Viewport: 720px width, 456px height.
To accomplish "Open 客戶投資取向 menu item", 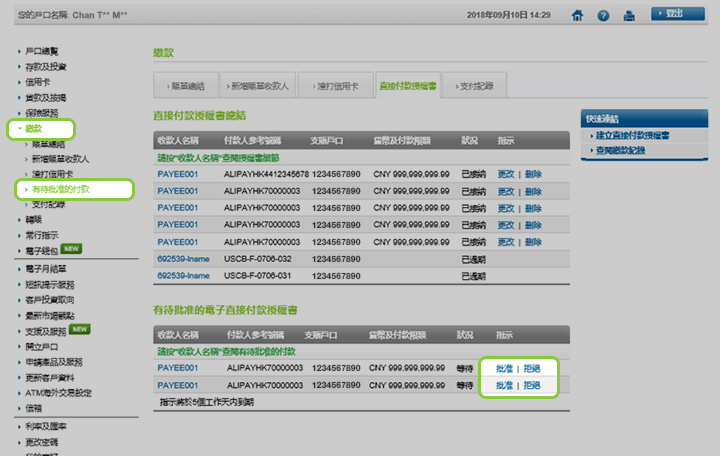I will coord(50,300).
